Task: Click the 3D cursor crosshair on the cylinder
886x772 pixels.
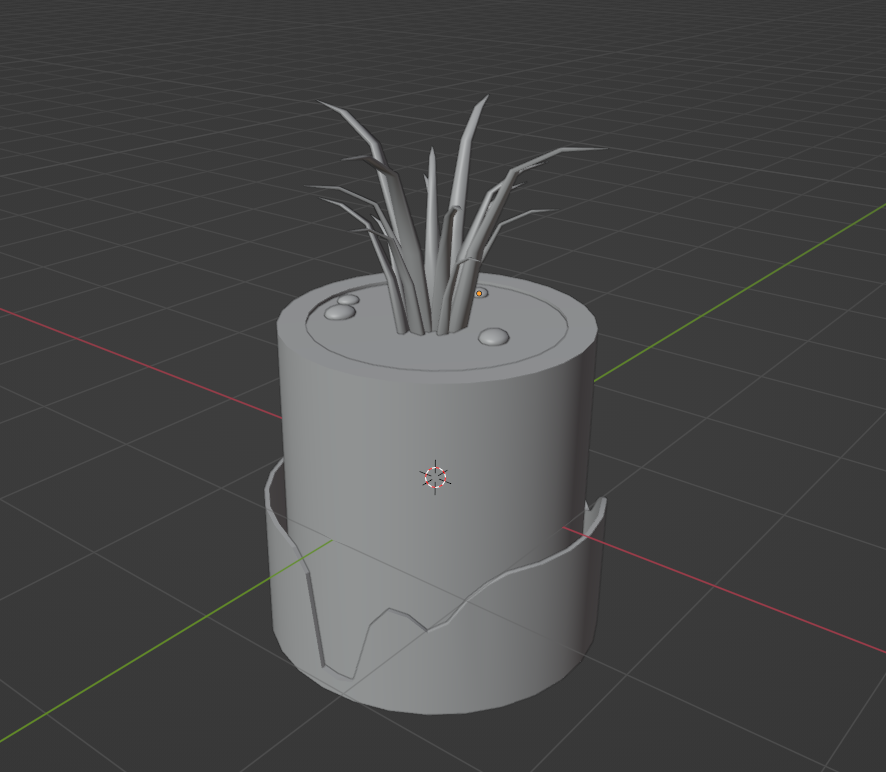Action: (435, 477)
